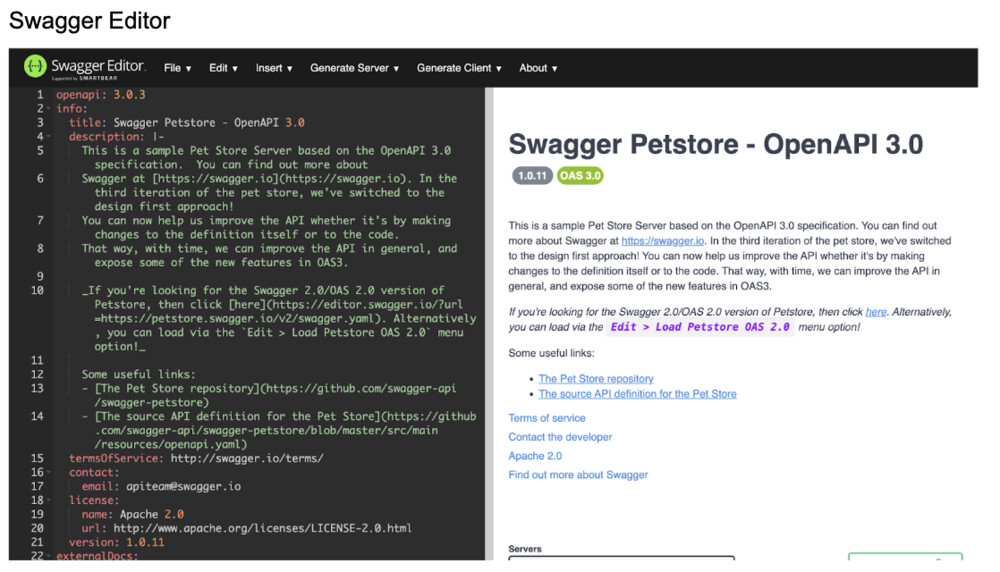Follow the https://swagger.io link in the preview
The image size is (1000, 572).
click(649, 242)
